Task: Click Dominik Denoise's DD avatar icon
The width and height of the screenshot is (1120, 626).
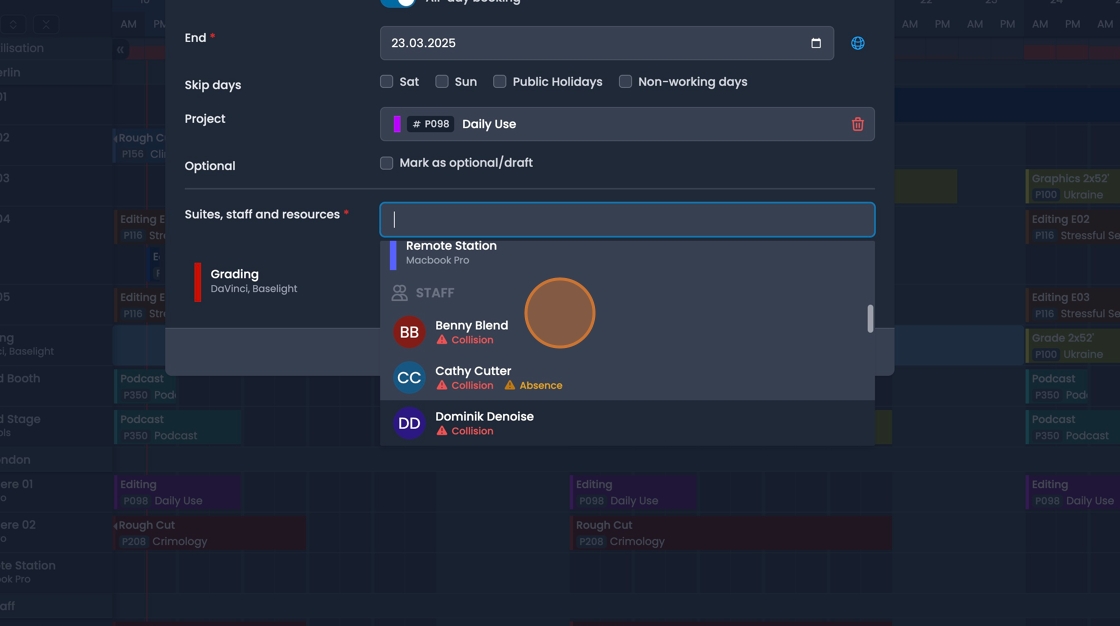Action: point(409,423)
